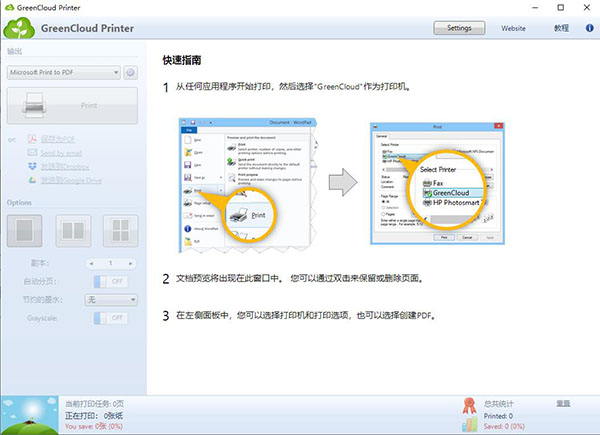The width and height of the screenshot is (600, 435).
Task: Toggle the Grayscale switch
Action: coord(111,318)
